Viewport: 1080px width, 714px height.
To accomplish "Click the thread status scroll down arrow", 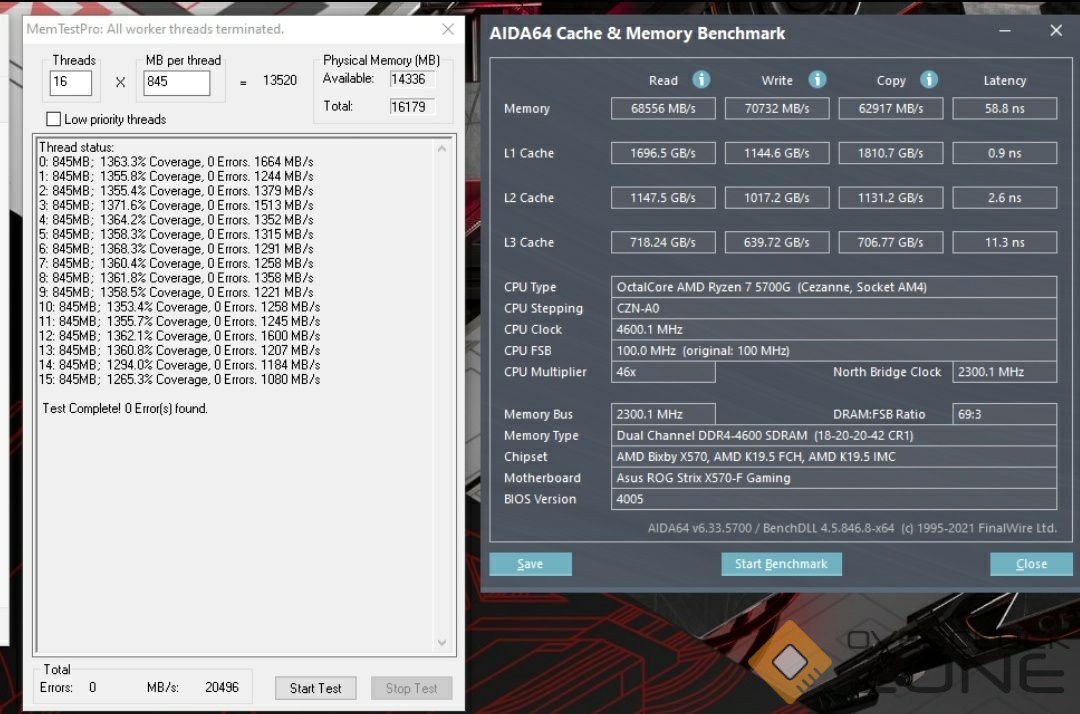I will point(442,642).
